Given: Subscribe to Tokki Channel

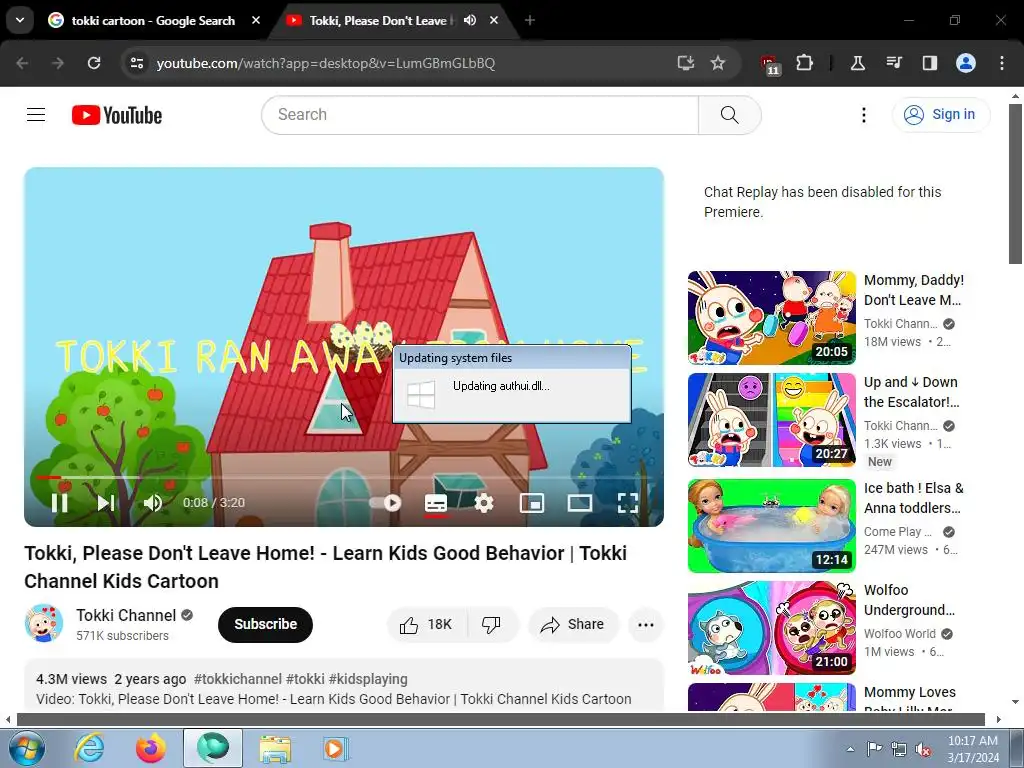Looking at the screenshot, I should coord(265,624).
